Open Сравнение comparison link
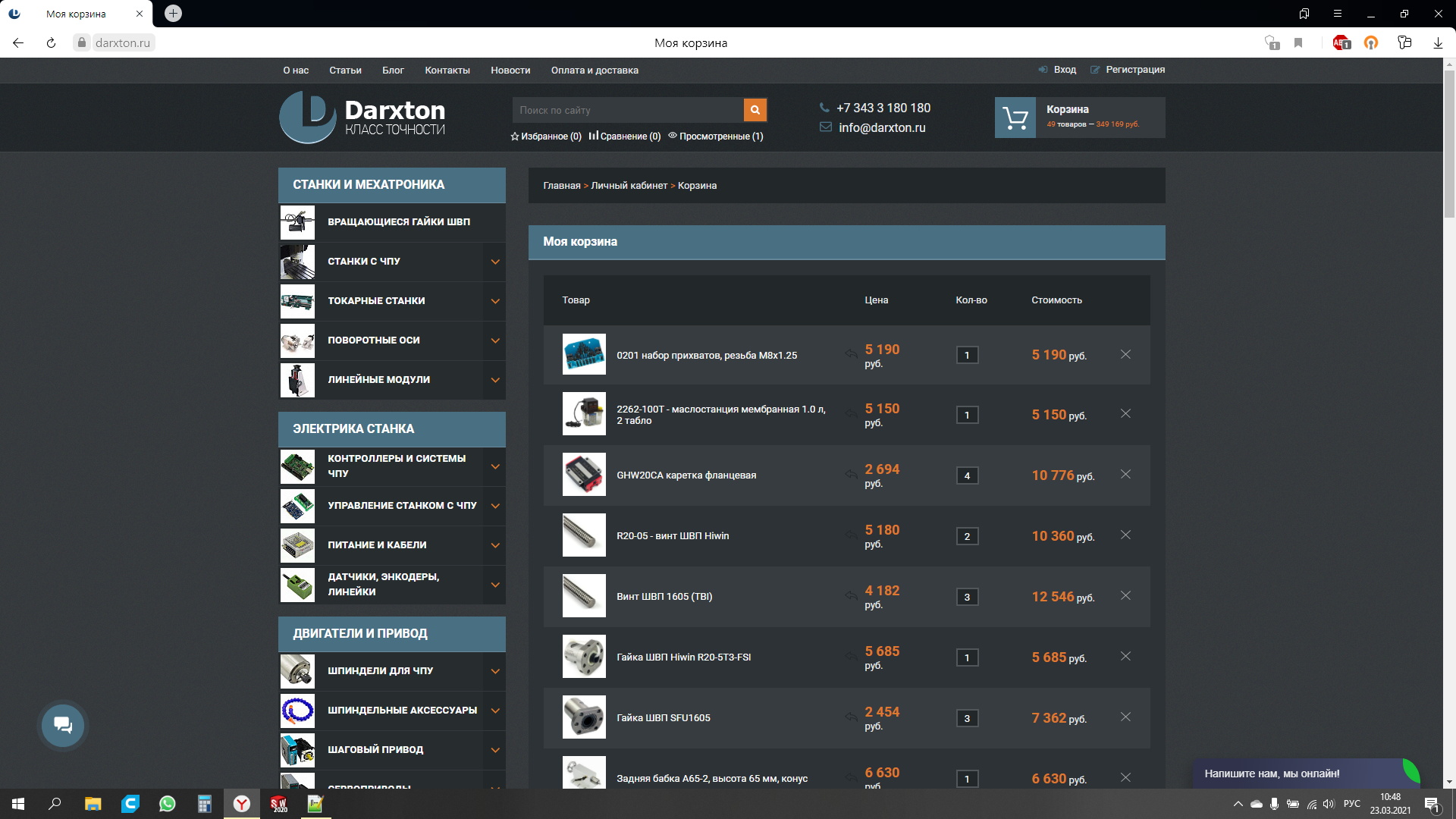Viewport: 1456px width, 819px height. click(624, 136)
